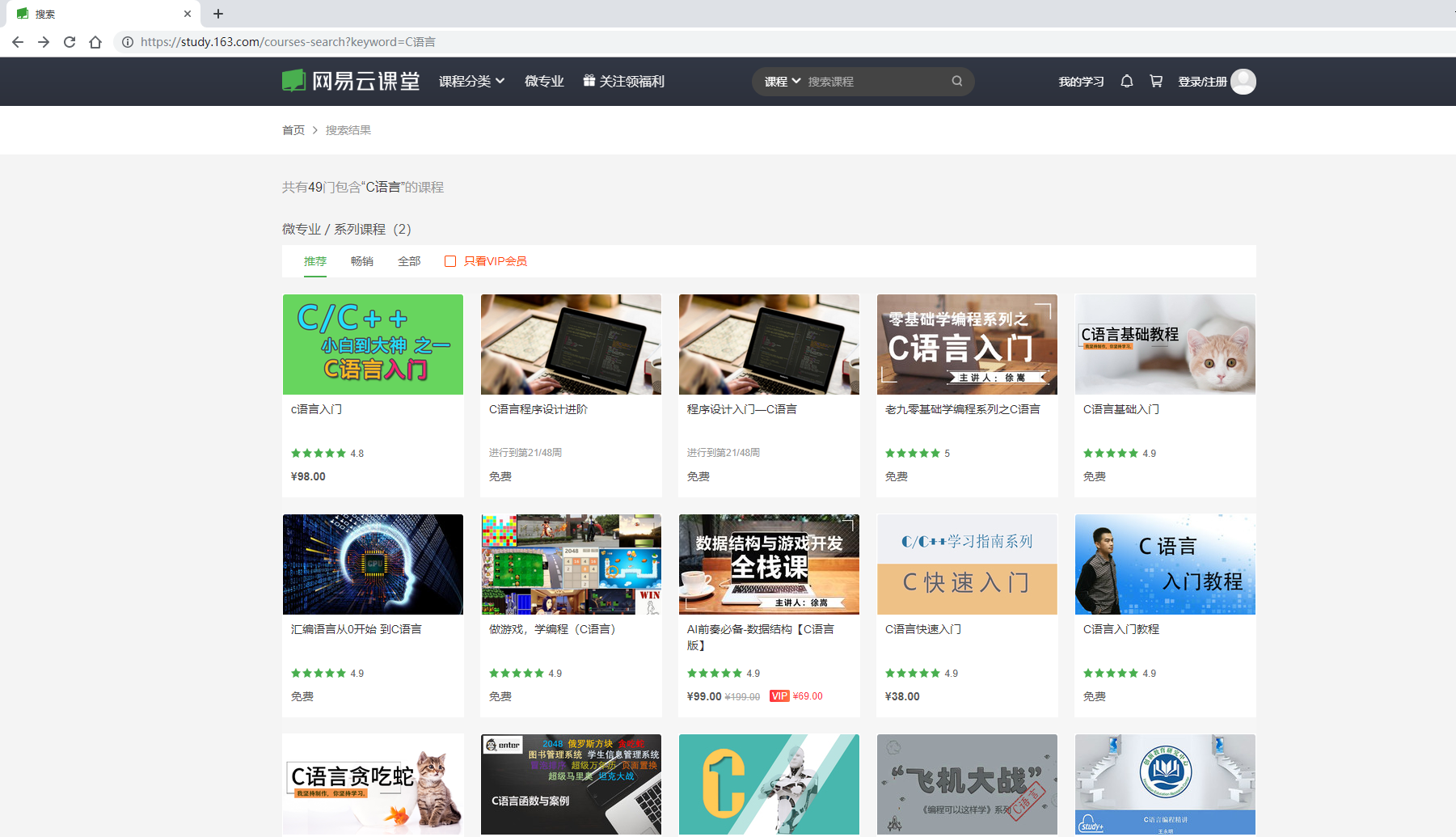
Task: Click the search magnifier icon
Action: (x=956, y=81)
